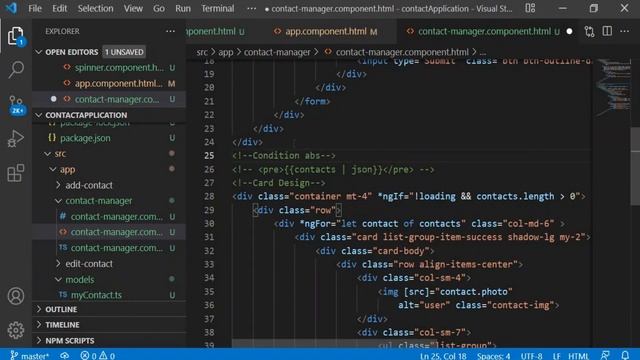Open the Explorer view in activity bar
640x360 pixels.
click(16, 36)
